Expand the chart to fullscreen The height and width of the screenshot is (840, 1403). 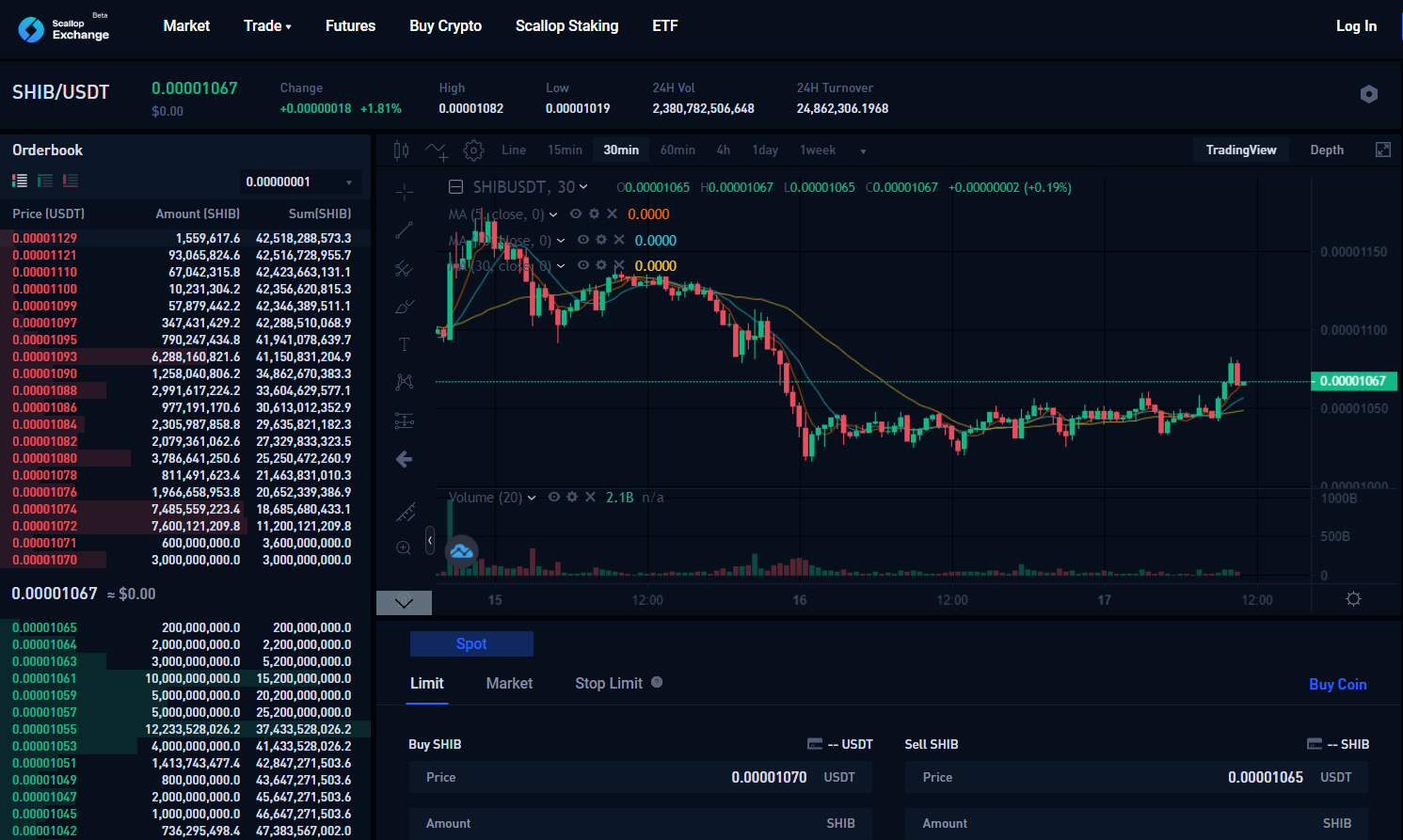[1383, 150]
